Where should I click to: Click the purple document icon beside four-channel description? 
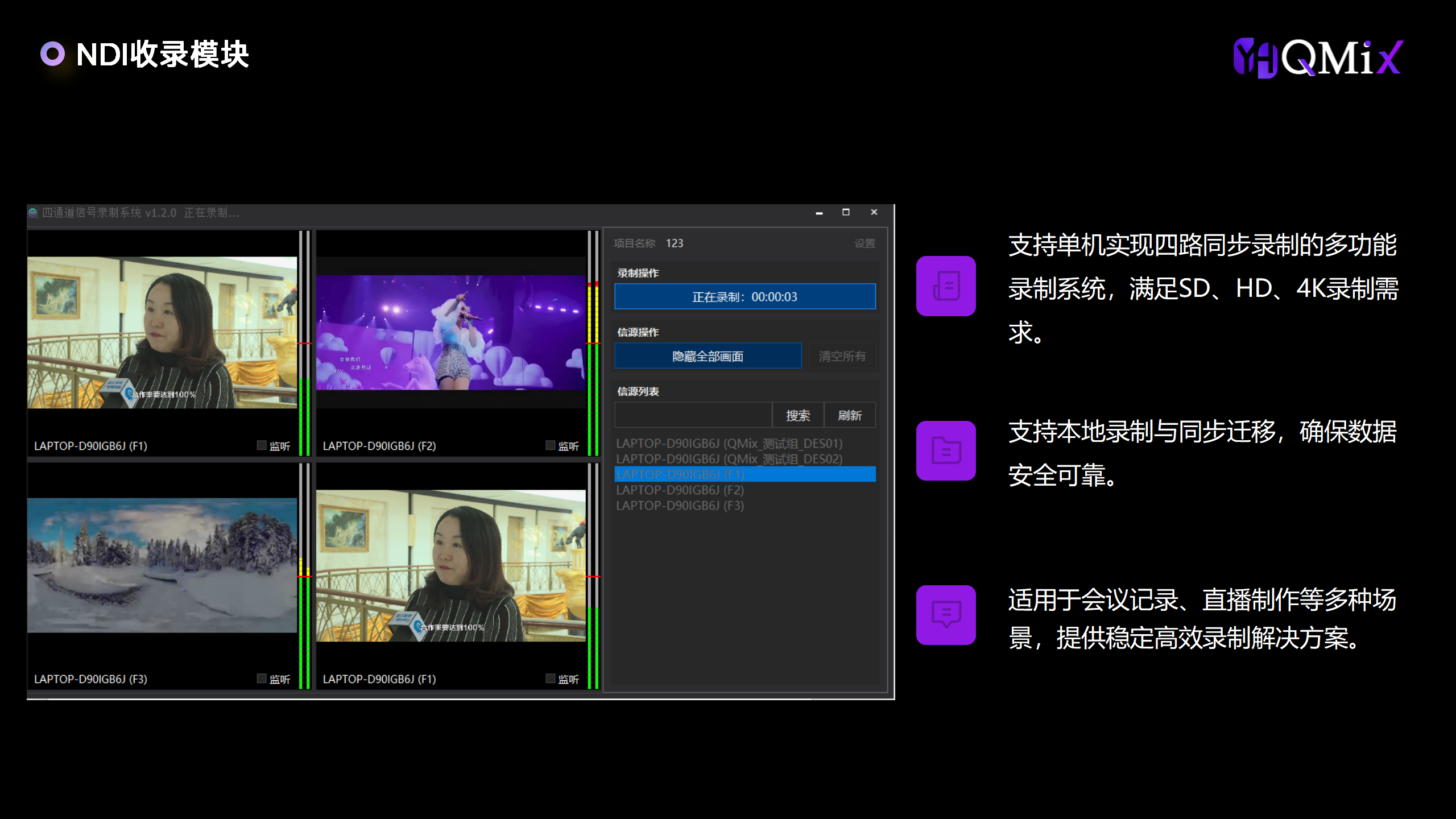[946, 286]
